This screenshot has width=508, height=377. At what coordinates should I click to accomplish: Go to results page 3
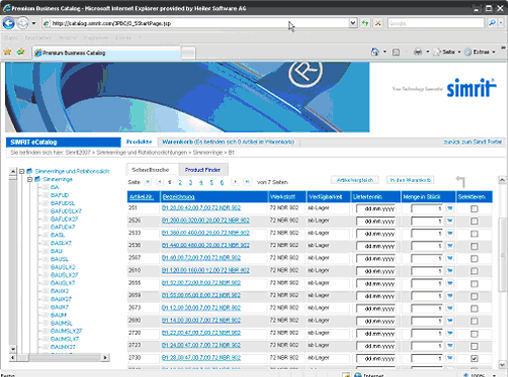pos(190,182)
